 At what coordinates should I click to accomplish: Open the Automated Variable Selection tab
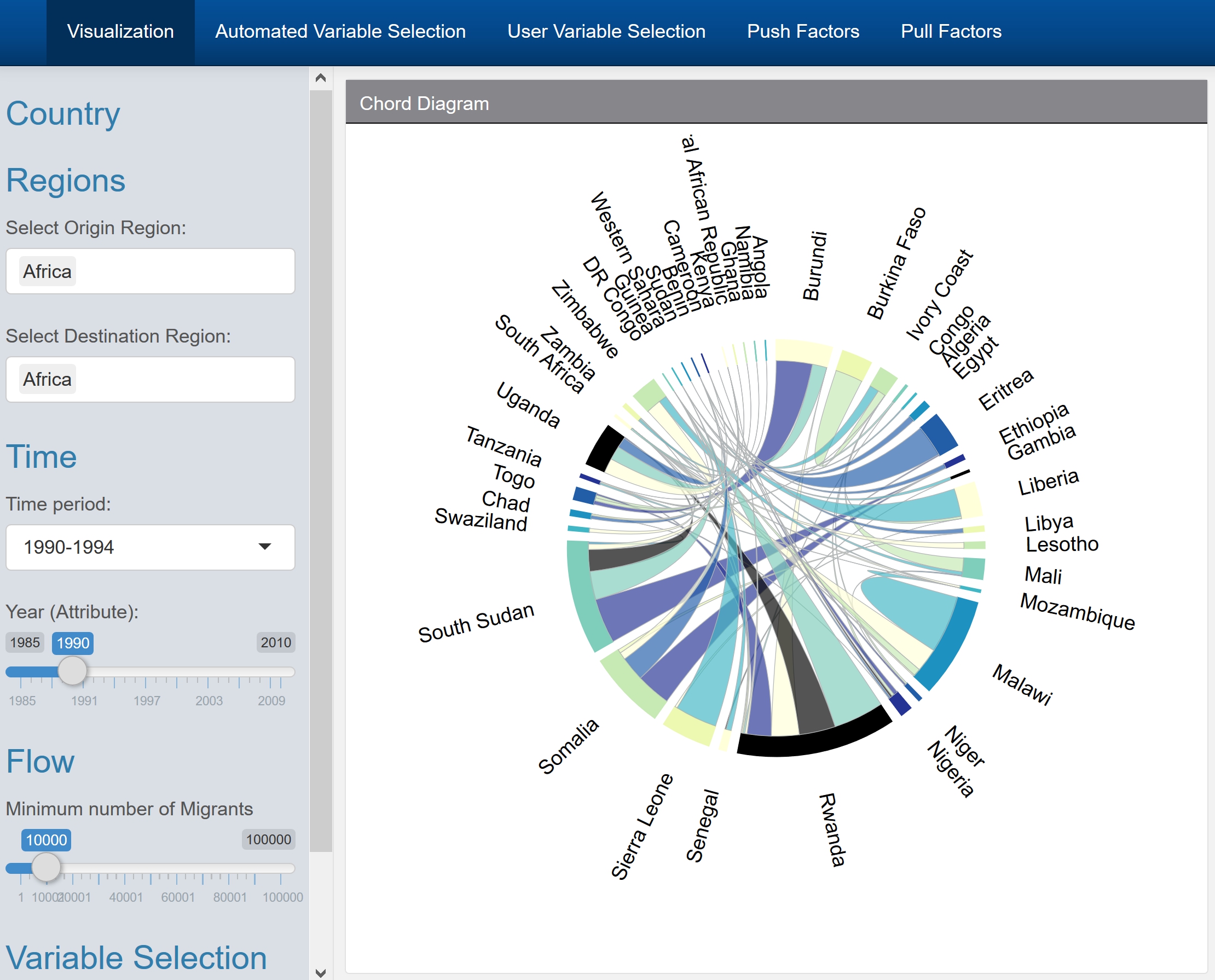tap(340, 32)
